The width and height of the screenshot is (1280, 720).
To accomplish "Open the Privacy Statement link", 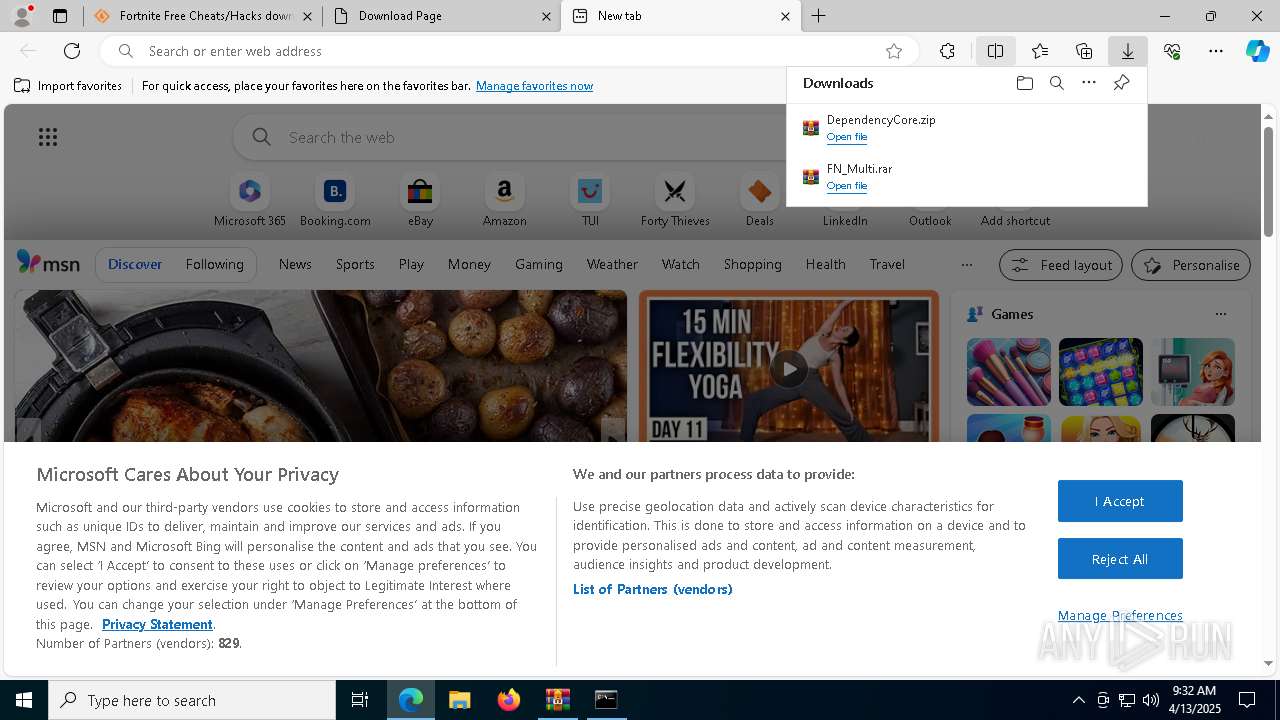I will tap(157, 624).
